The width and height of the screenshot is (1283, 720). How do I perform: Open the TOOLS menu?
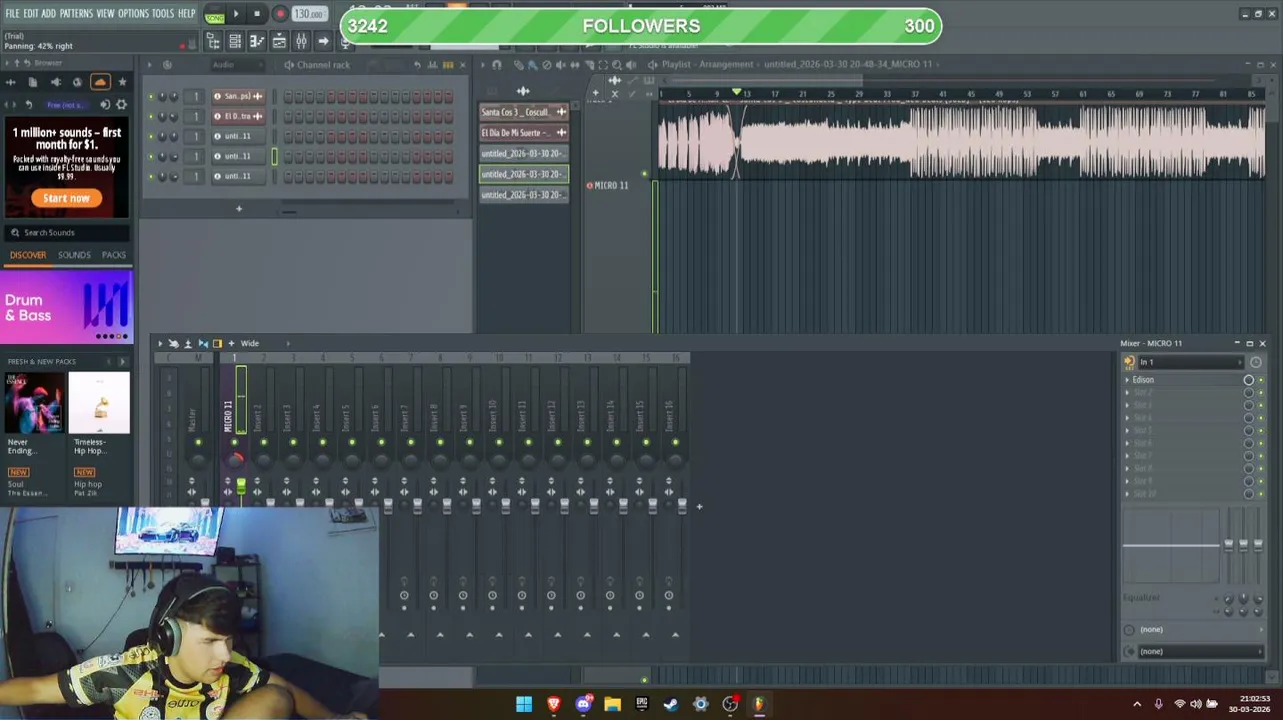163,14
